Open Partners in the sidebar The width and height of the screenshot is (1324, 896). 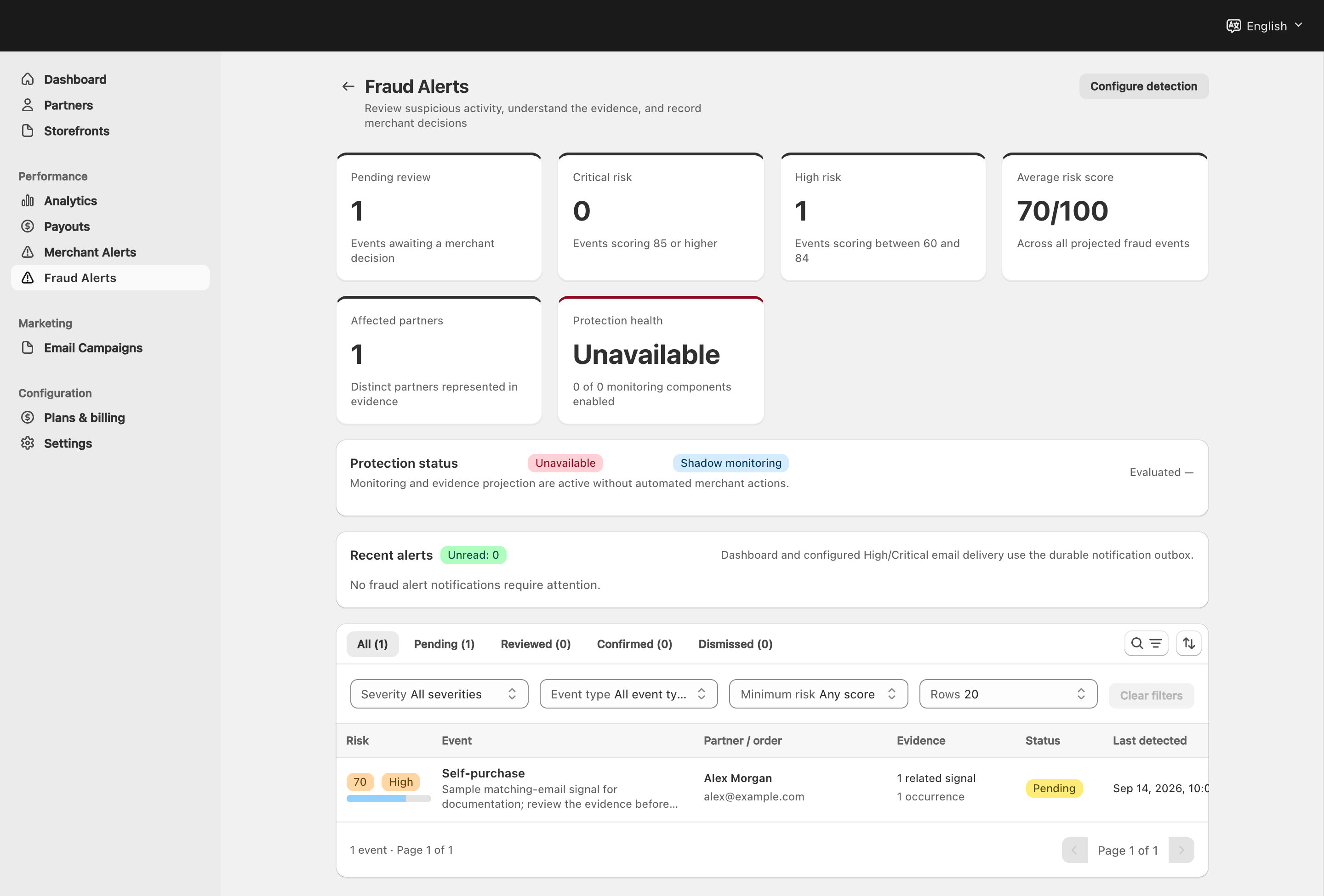click(x=110, y=105)
